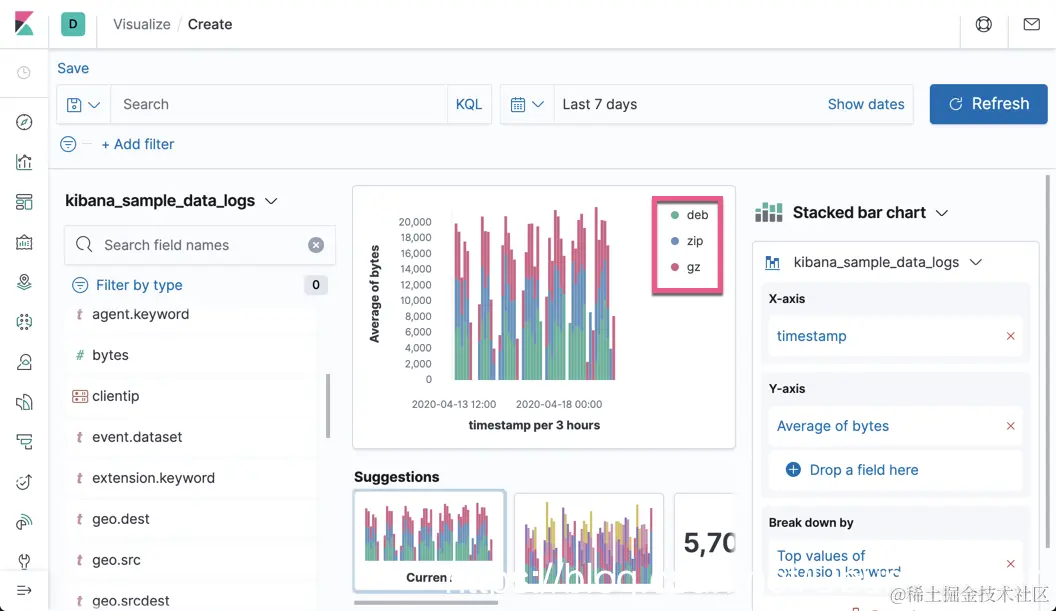This screenshot has width=1056, height=611.
Task: Open the Discover compass icon in sidebar
Action: [24, 122]
